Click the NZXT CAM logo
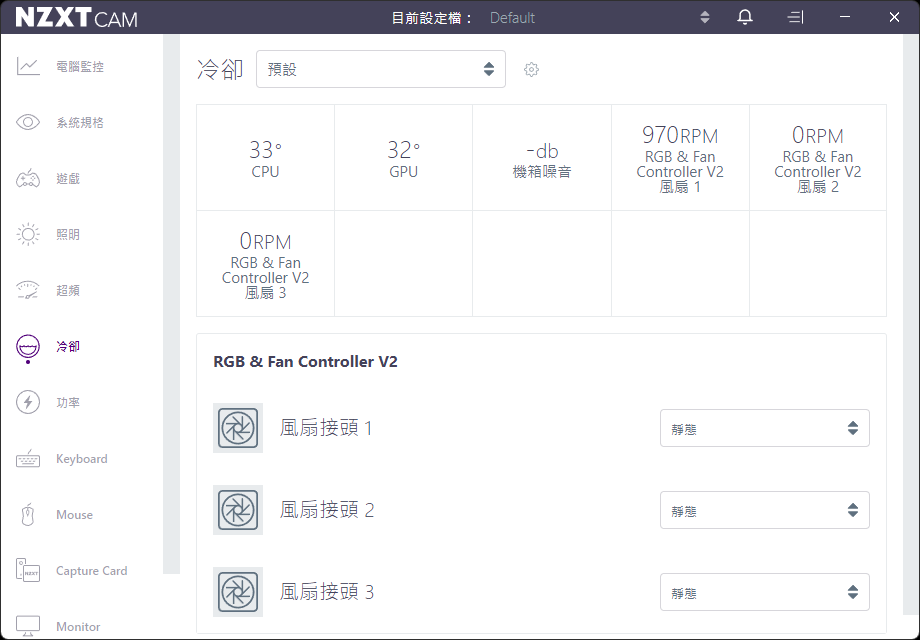920x640 pixels. (76, 18)
